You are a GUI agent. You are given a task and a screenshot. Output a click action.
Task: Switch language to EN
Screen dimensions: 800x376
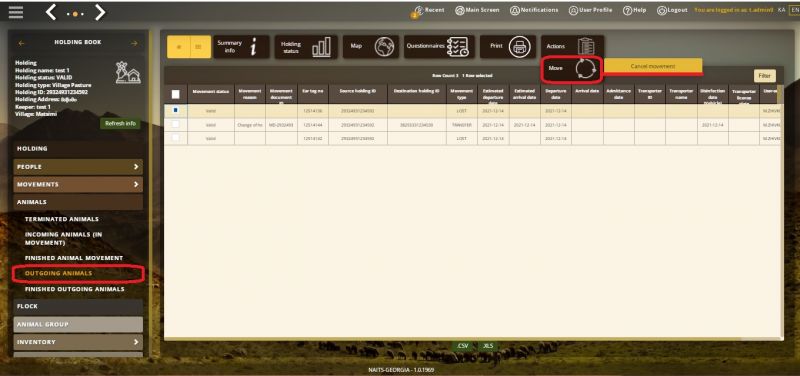(794, 10)
